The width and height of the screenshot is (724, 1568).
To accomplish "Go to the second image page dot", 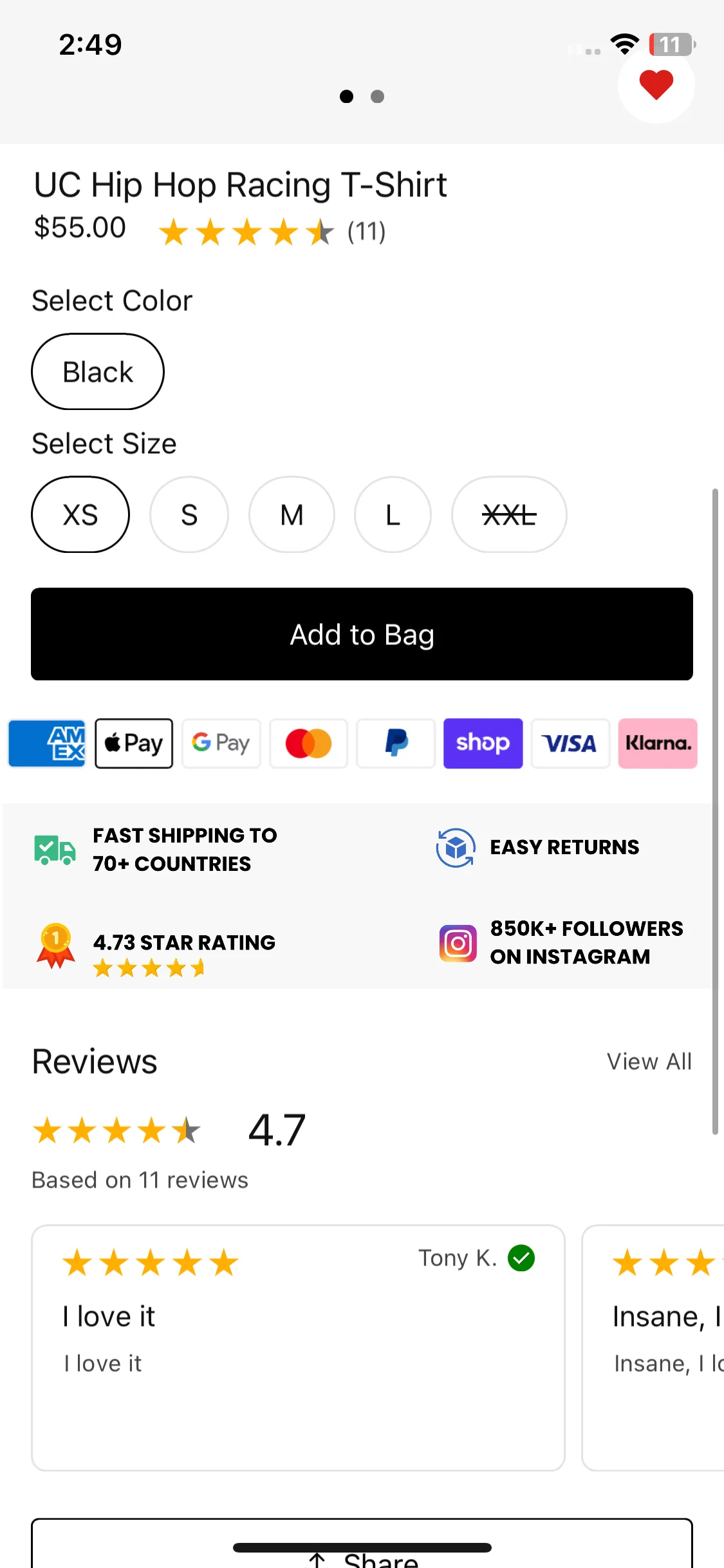I will tap(378, 97).
